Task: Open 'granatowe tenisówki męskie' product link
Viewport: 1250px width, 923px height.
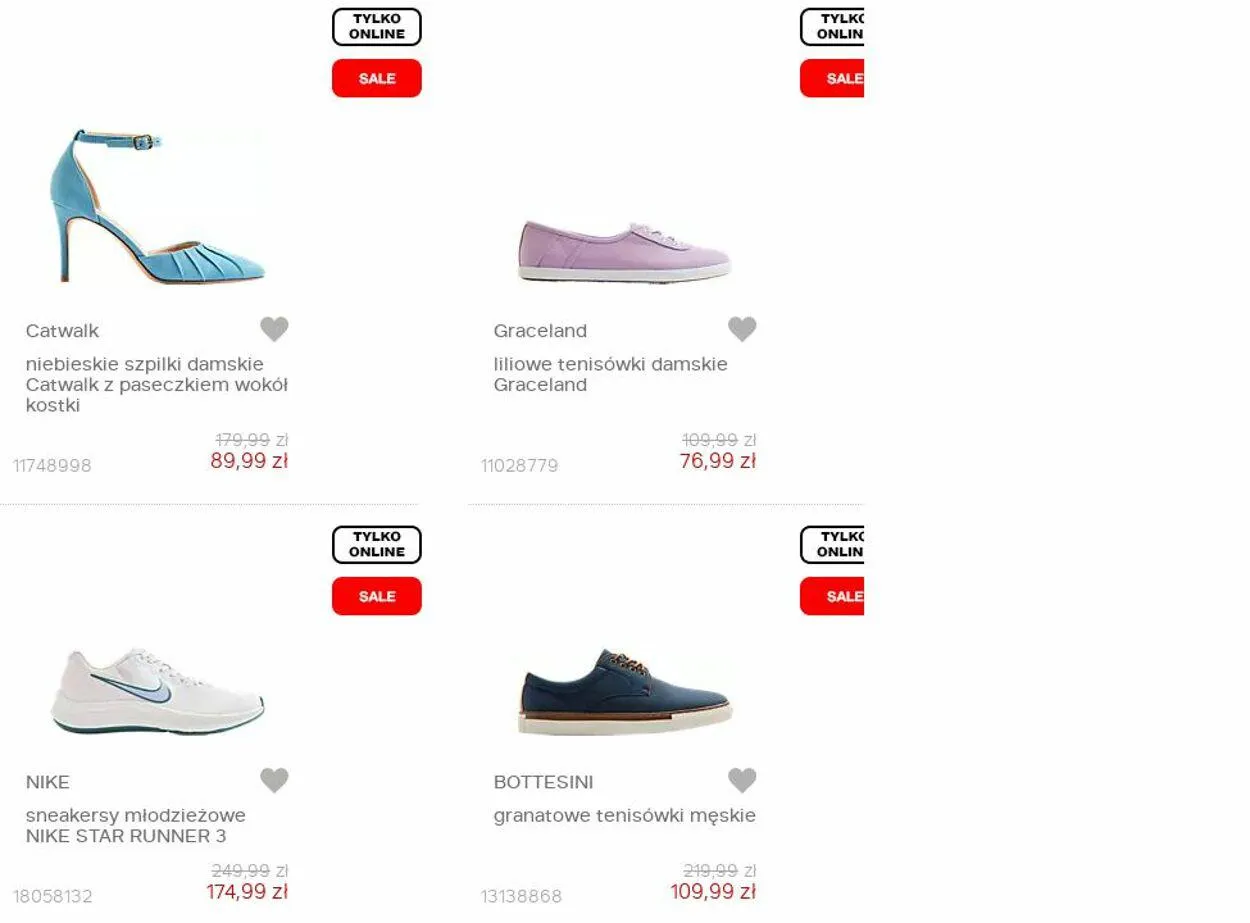Action: pos(624,815)
